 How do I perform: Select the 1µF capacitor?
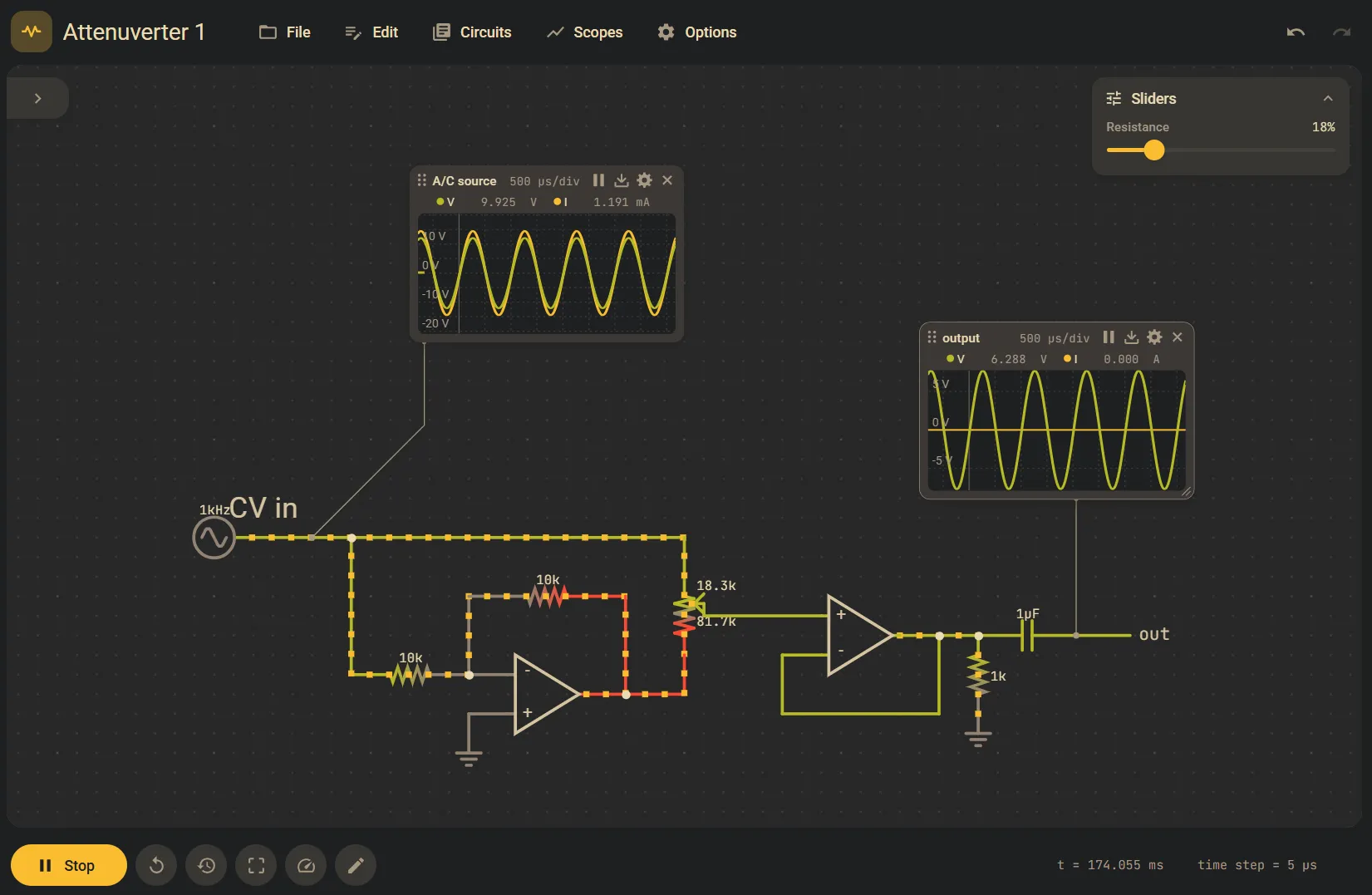pos(1027,636)
